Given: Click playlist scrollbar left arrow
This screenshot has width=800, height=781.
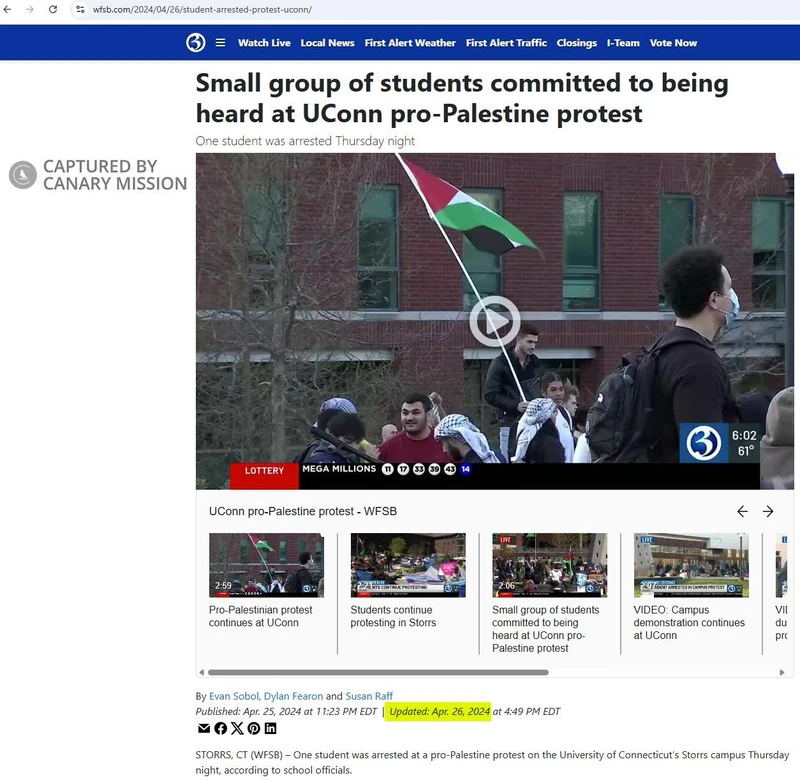Looking at the screenshot, I should 202,672.
